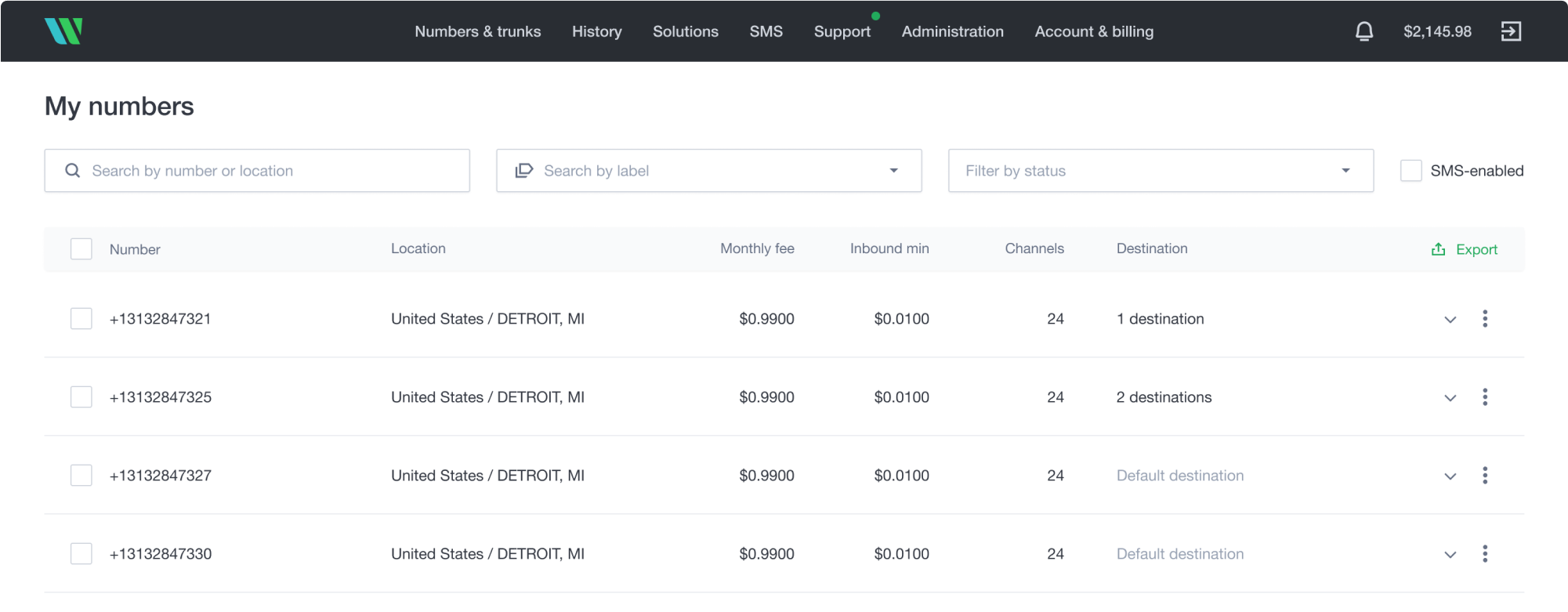Go to Account & billing menu

(x=1094, y=31)
